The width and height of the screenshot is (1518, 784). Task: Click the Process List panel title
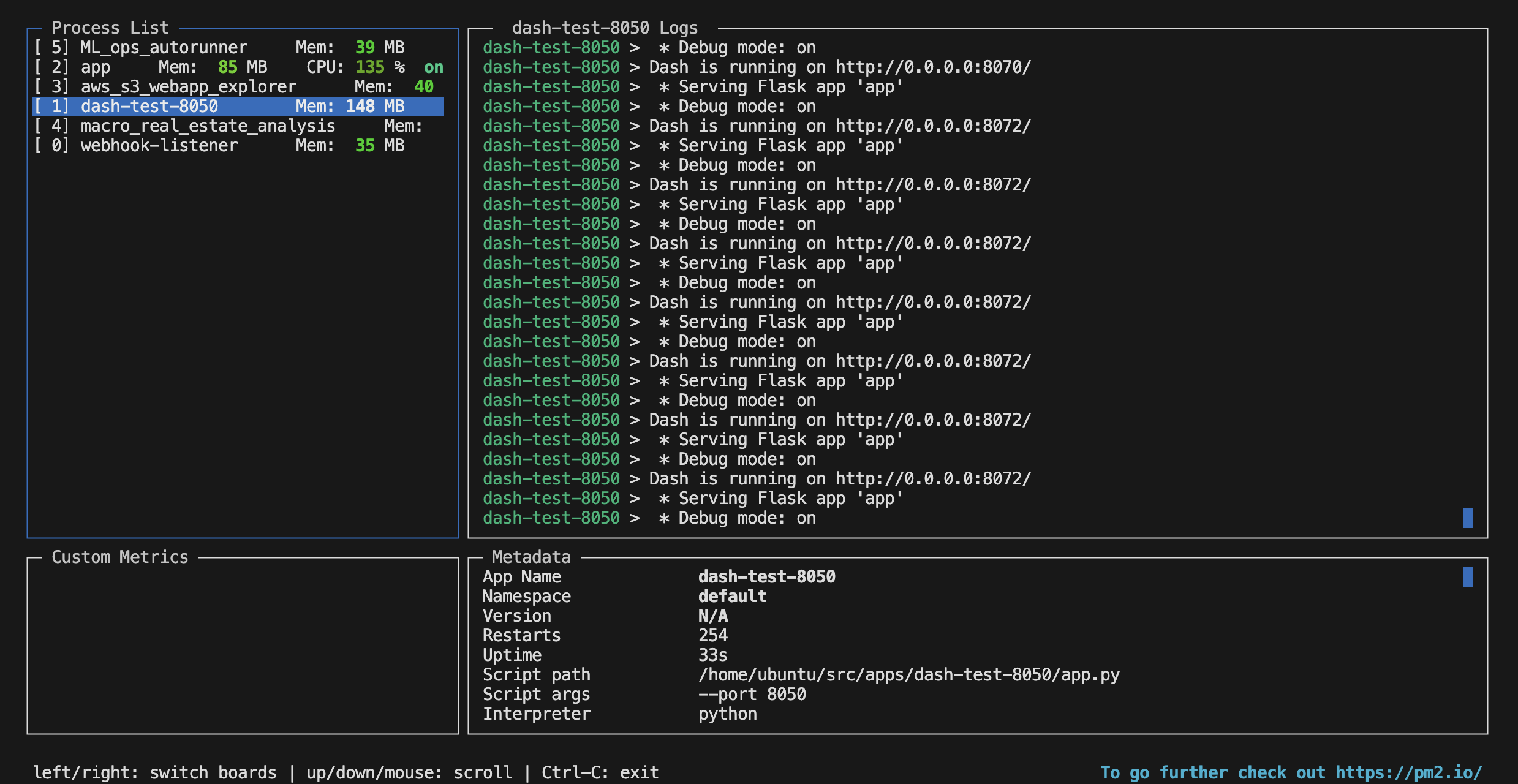click(110, 27)
